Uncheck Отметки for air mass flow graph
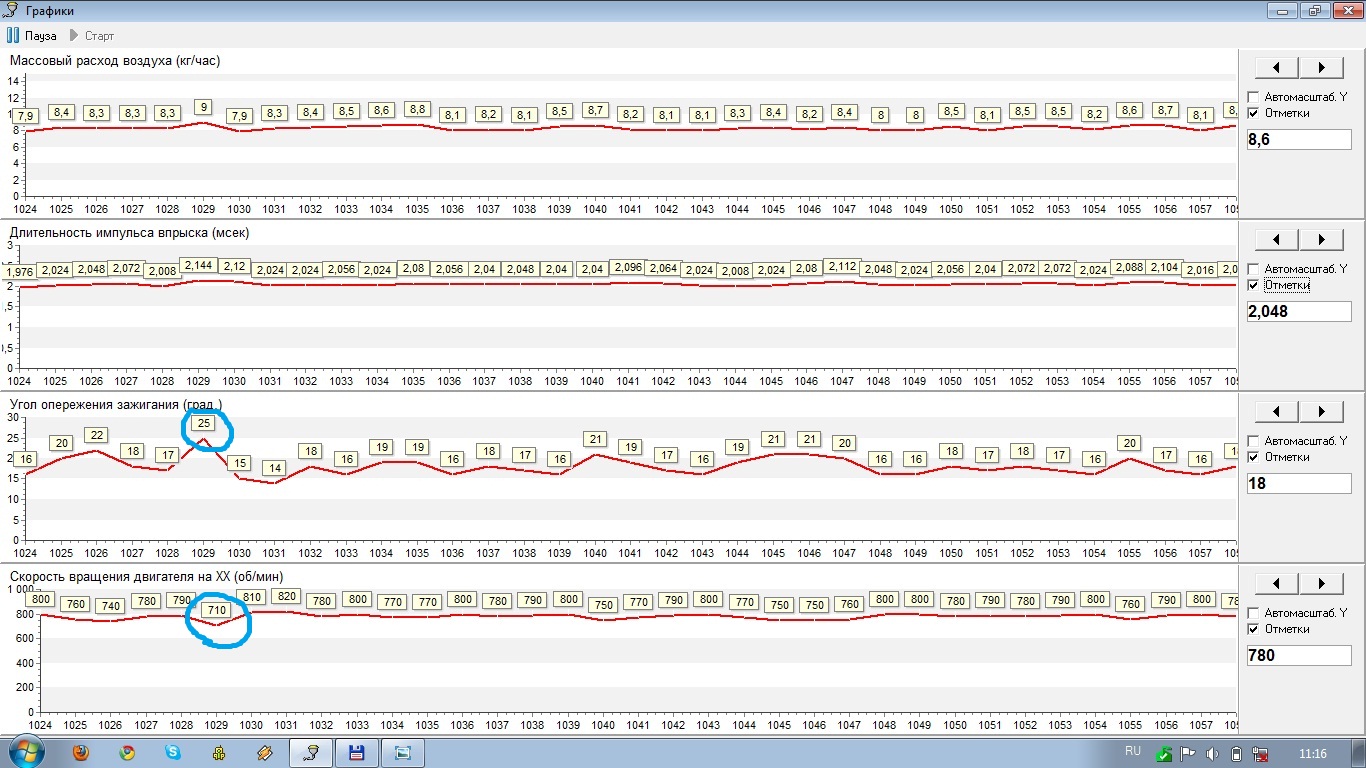Viewport: 1366px width, 768px height. (x=1253, y=113)
